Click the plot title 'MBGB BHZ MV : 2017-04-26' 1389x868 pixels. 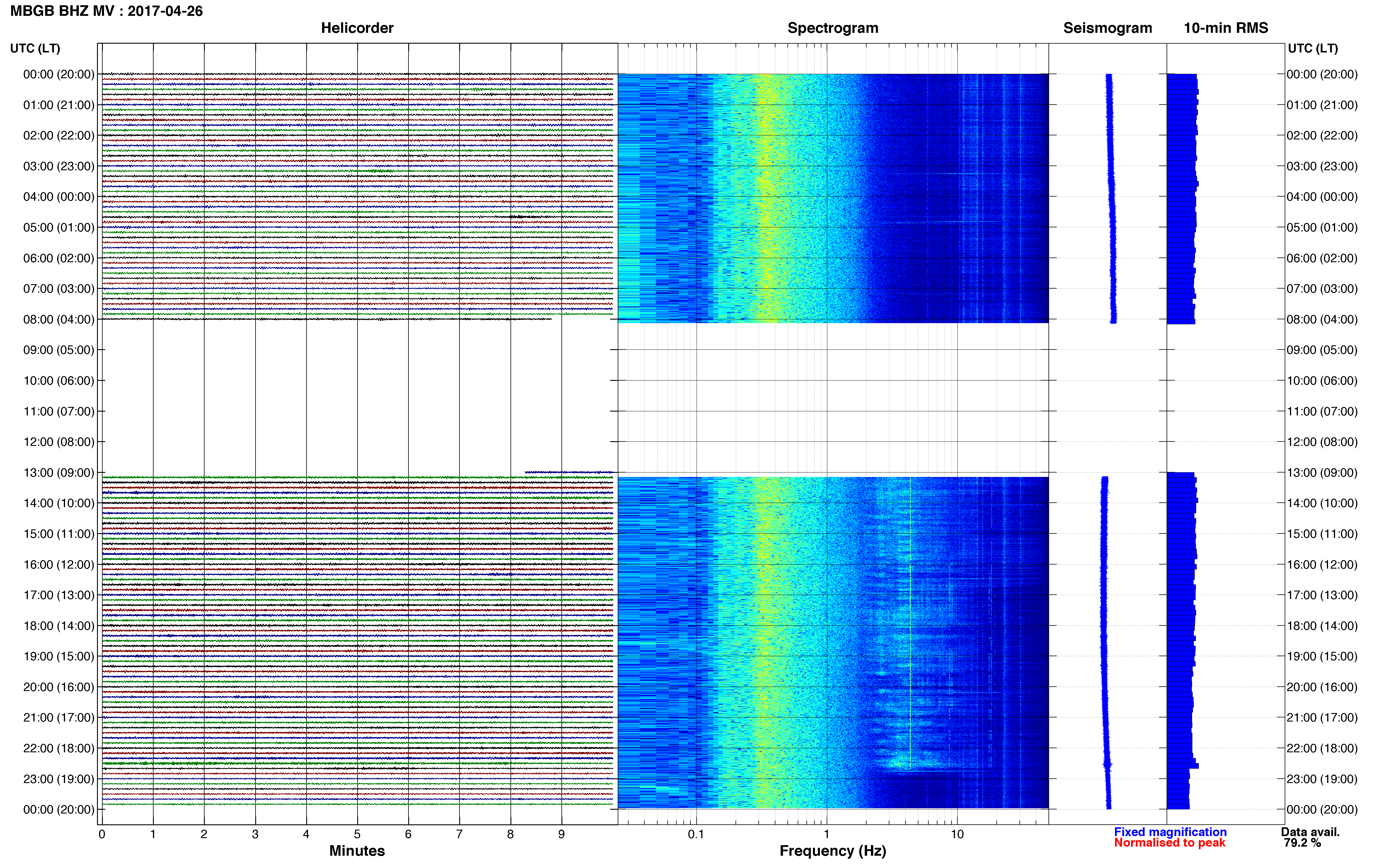(x=107, y=11)
